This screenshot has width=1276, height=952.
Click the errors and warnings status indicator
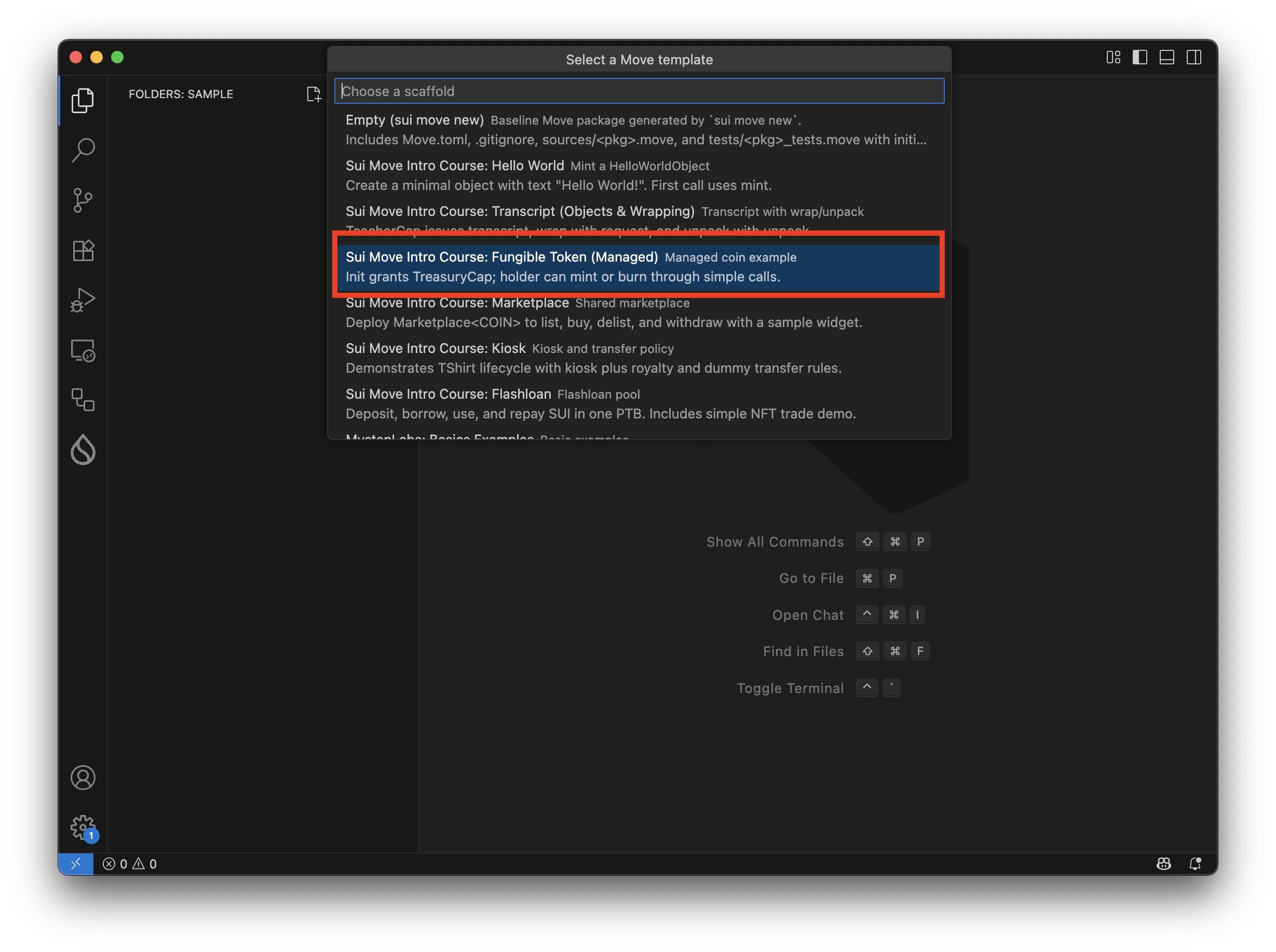click(x=130, y=863)
